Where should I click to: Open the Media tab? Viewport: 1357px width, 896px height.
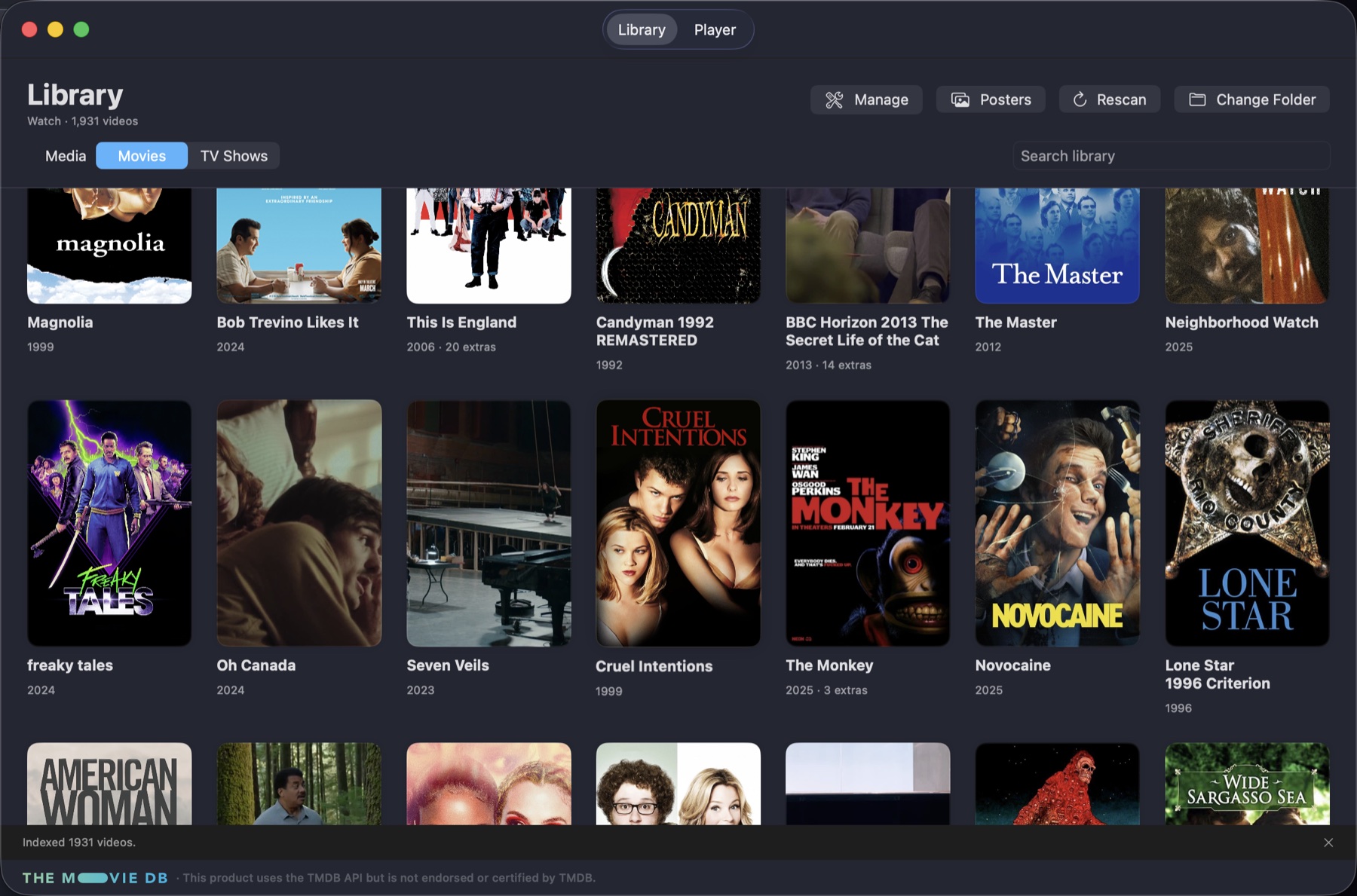66,156
